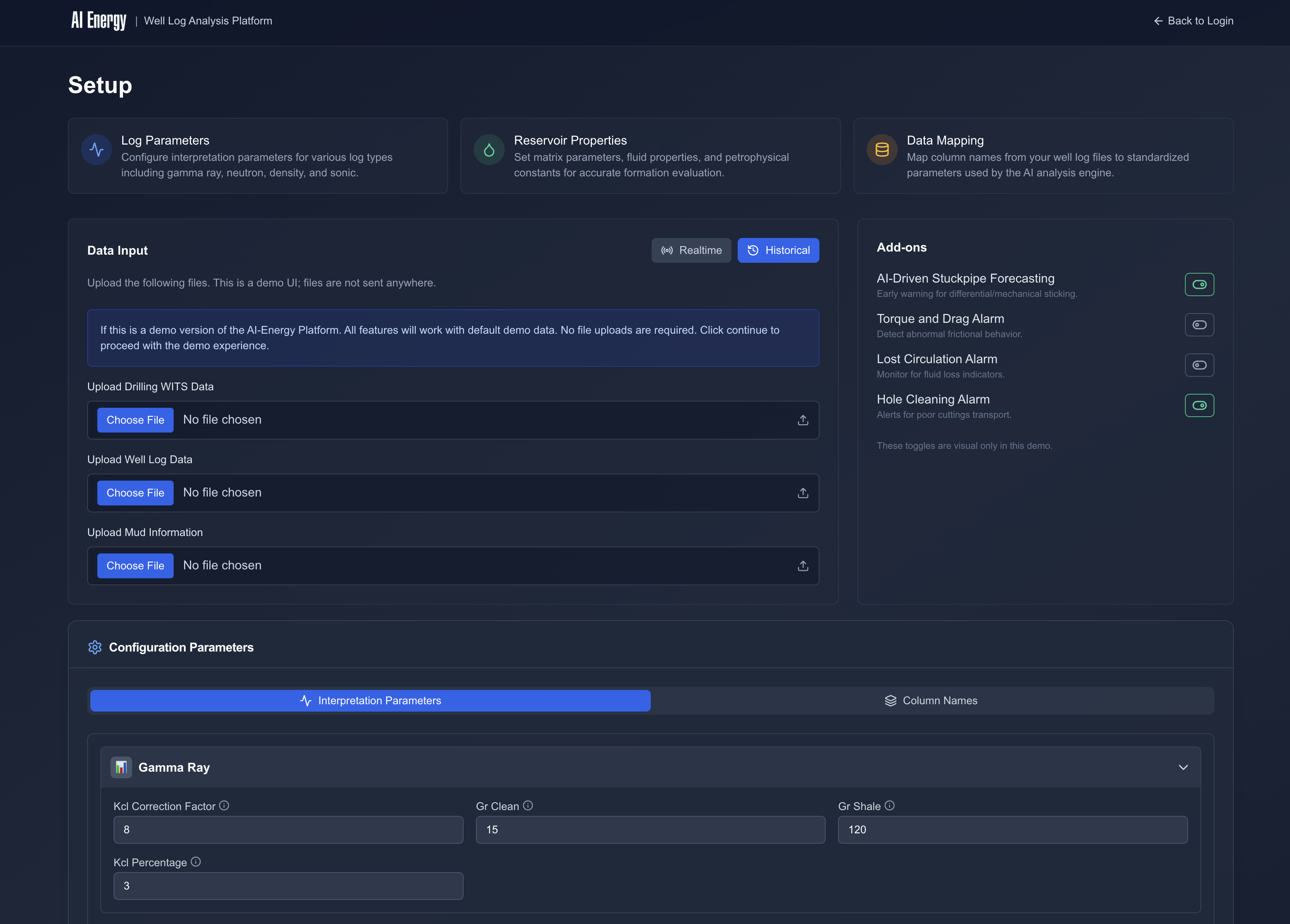Viewport: 1290px width, 924px height.
Task: Enable the Torque and Drag Alarm toggle
Action: click(1199, 325)
